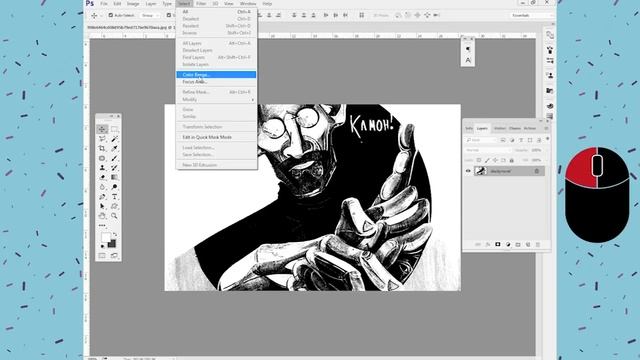This screenshot has height=360, width=640.
Task: Add a layer mask from the Layers panel
Action: pos(498,244)
